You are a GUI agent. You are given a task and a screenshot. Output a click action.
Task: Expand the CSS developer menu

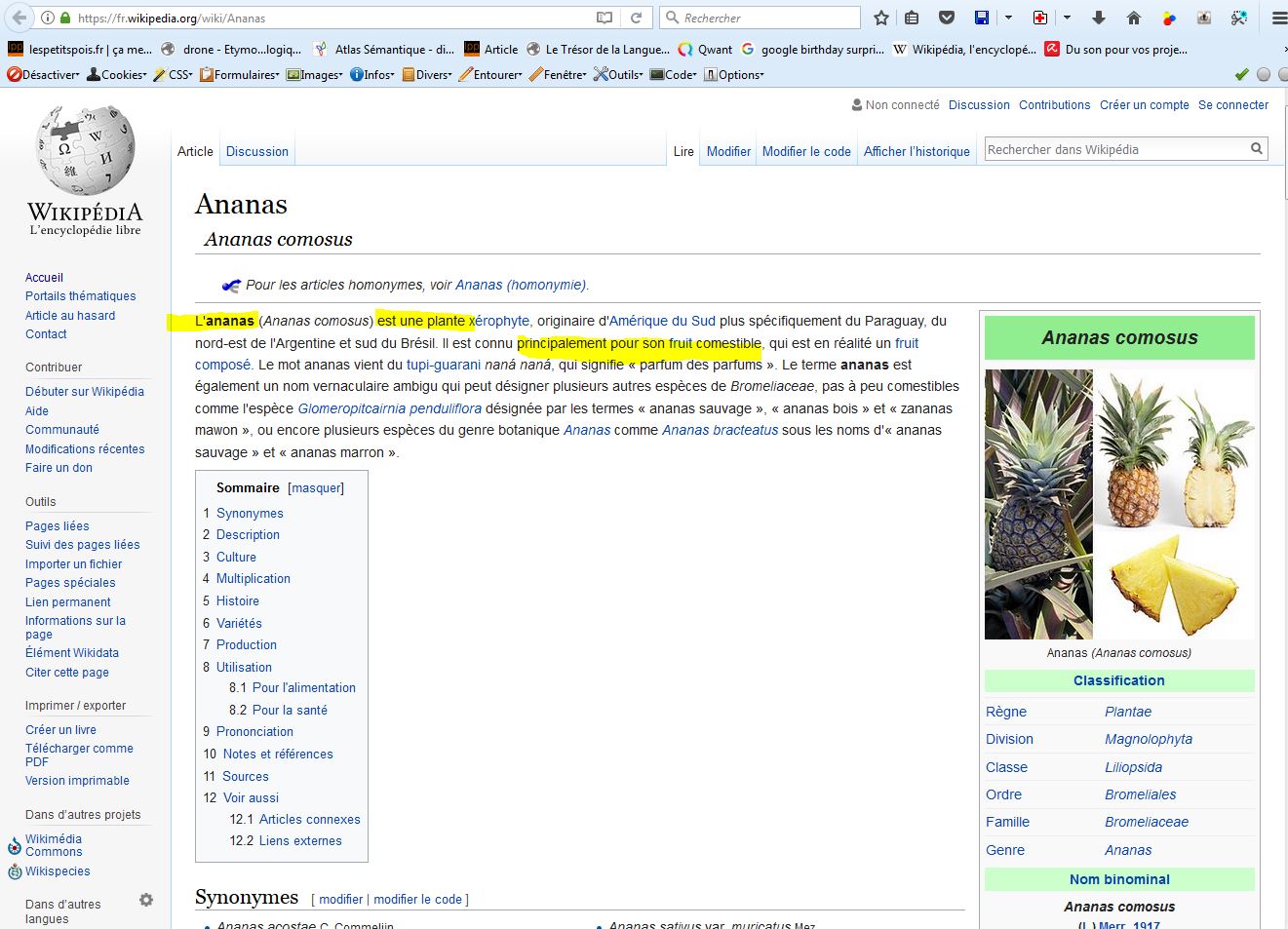174,74
